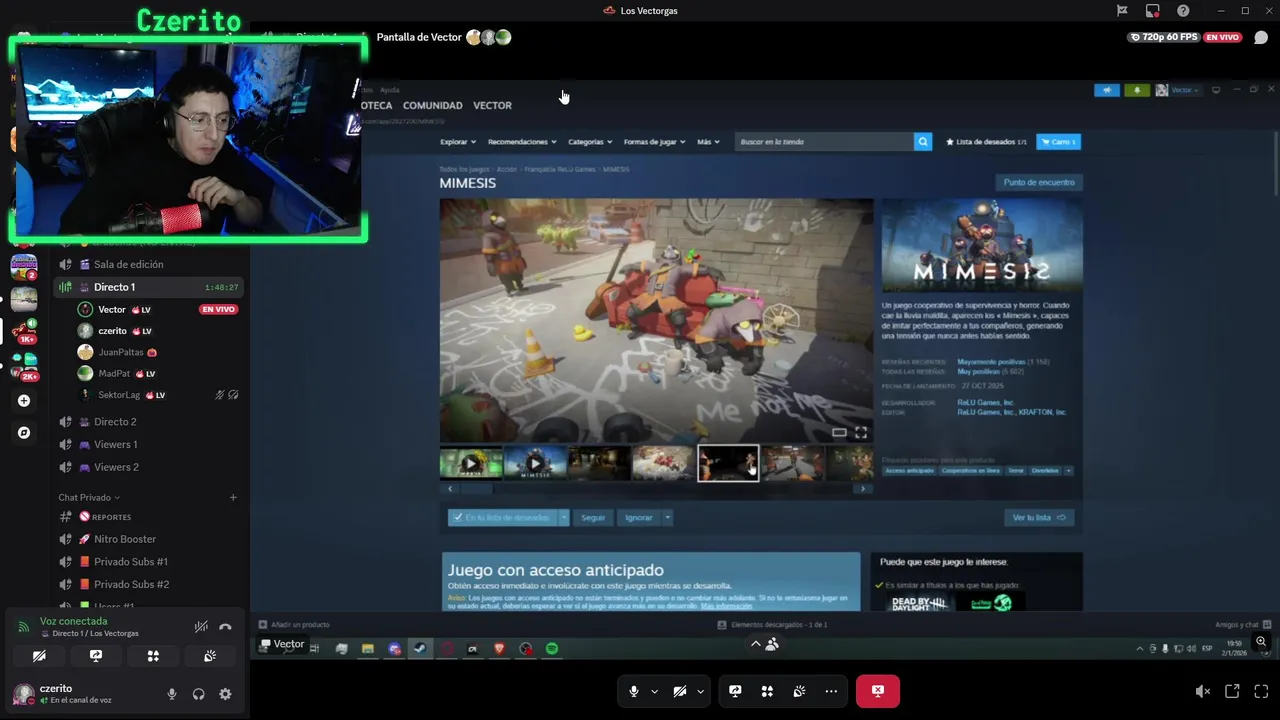Viewport: 1280px width, 720px height.
Task: Open the Discord help question mark icon
Action: pos(1183,10)
